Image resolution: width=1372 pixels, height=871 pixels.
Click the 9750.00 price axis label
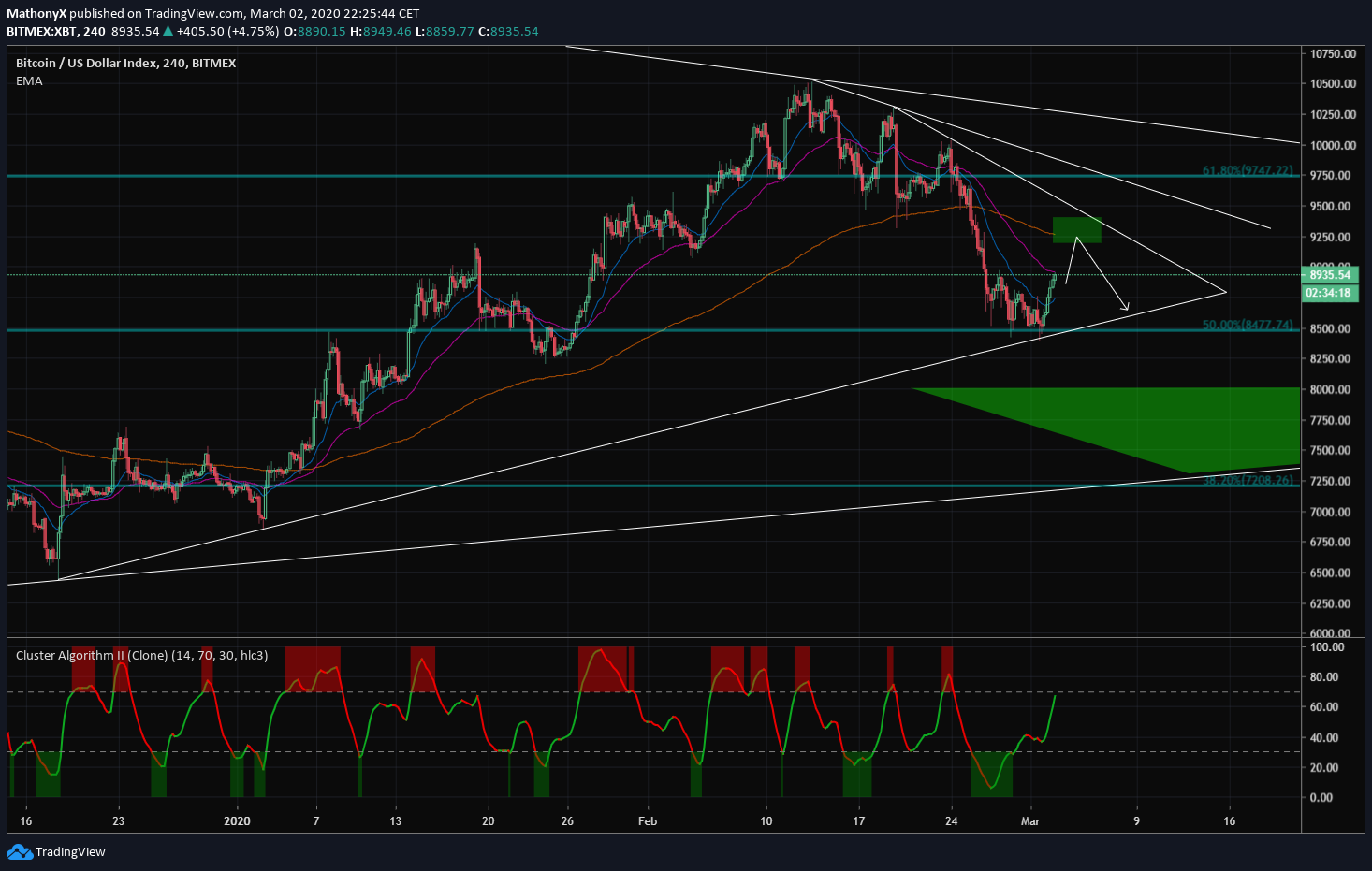click(x=1333, y=175)
